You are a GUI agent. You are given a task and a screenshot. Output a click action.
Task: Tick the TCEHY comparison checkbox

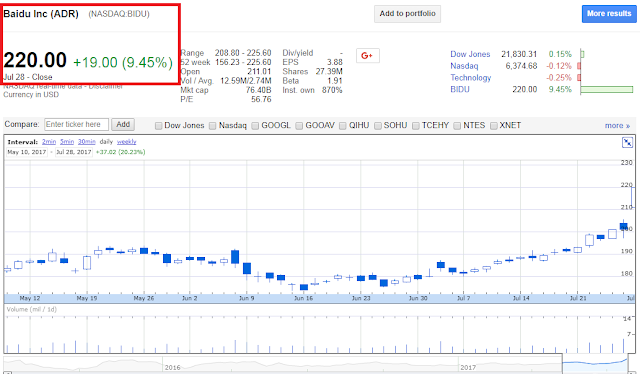pos(416,126)
